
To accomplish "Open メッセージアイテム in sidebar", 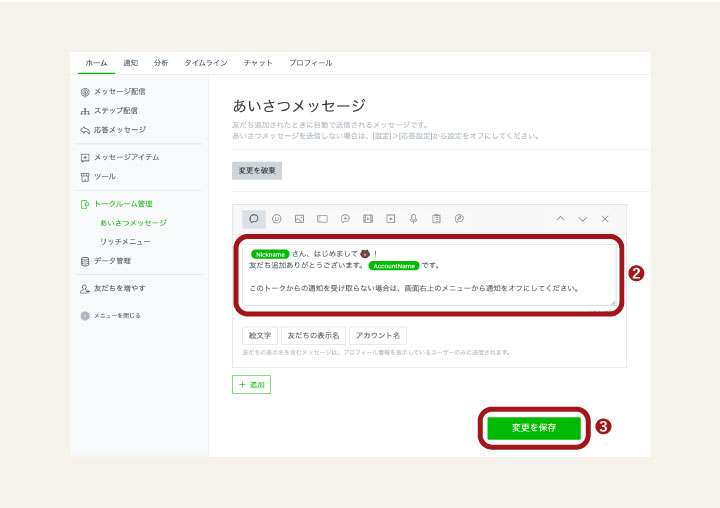I will [x=120, y=157].
